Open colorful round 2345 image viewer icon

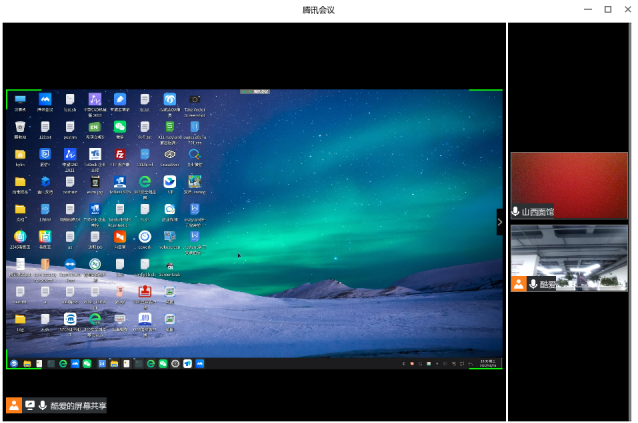coord(20,237)
